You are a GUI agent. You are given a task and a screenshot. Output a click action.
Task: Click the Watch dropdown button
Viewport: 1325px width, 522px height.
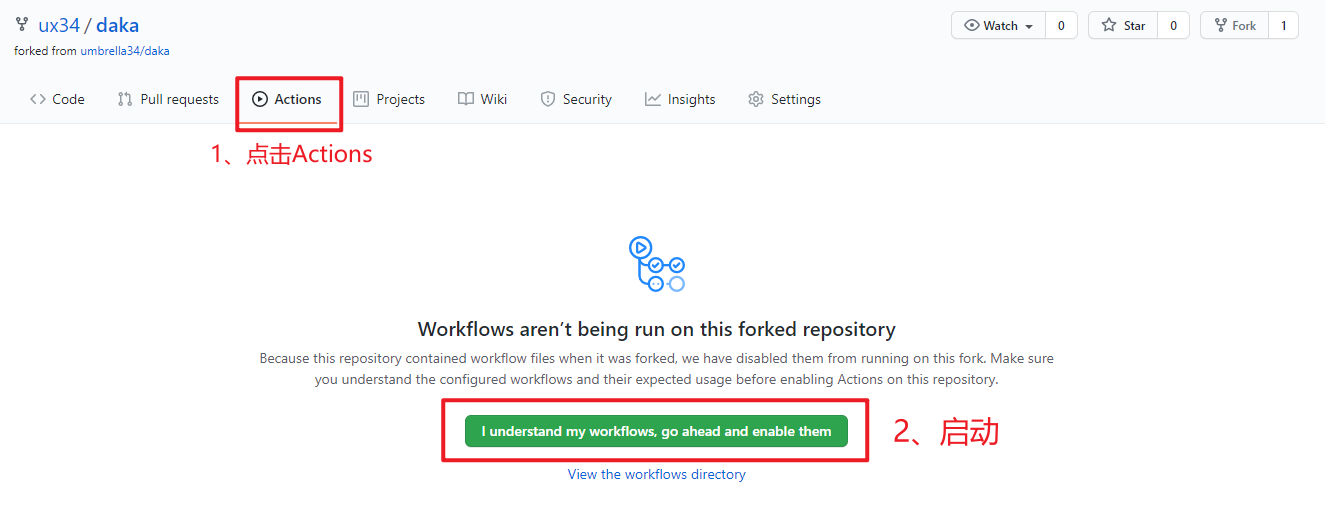998,26
